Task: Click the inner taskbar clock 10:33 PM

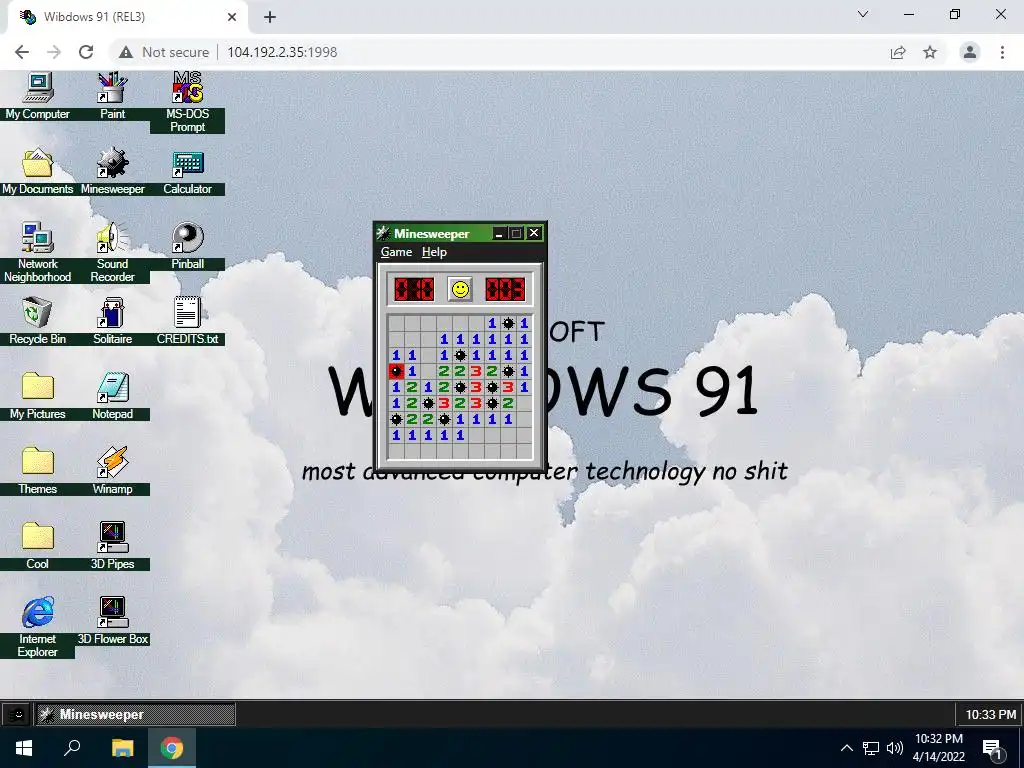Action: click(990, 715)
